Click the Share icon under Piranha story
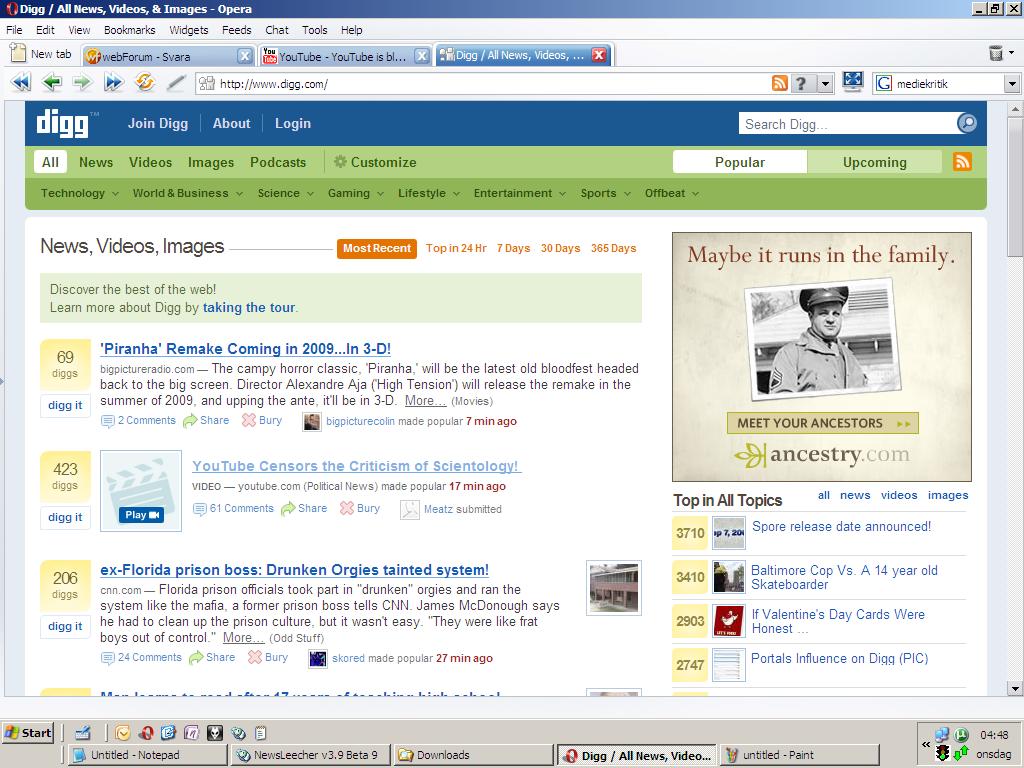Viewport: 1024px width, 768px height. (189, 421)
